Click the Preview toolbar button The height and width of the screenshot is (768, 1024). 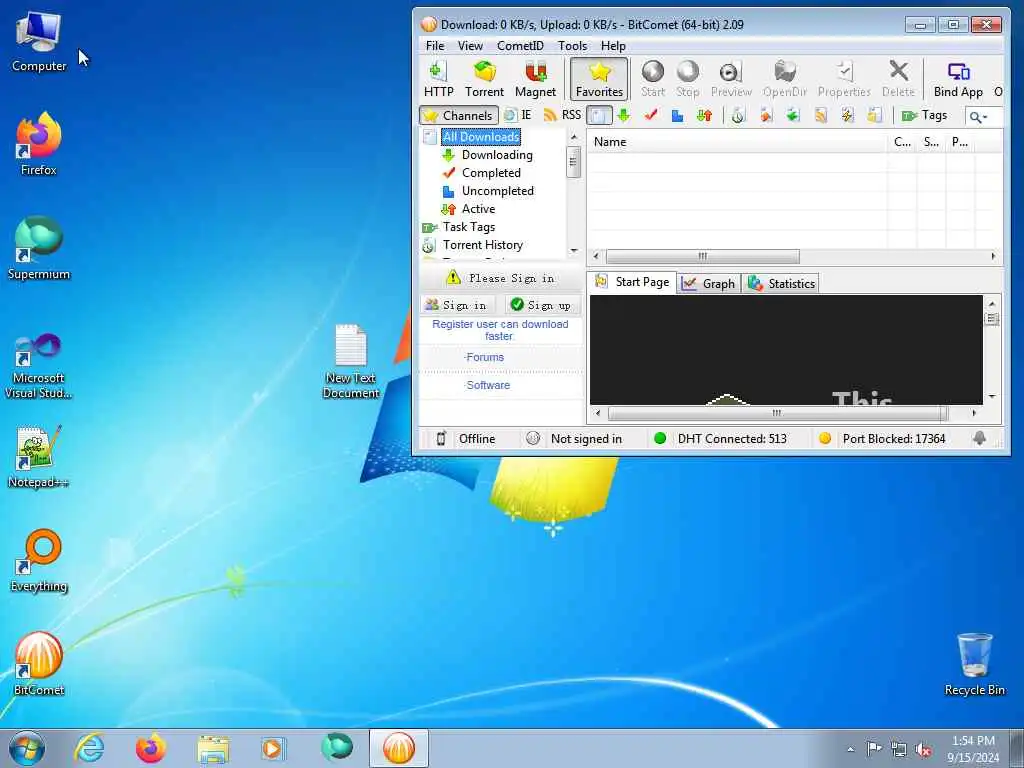pos(731,79)
